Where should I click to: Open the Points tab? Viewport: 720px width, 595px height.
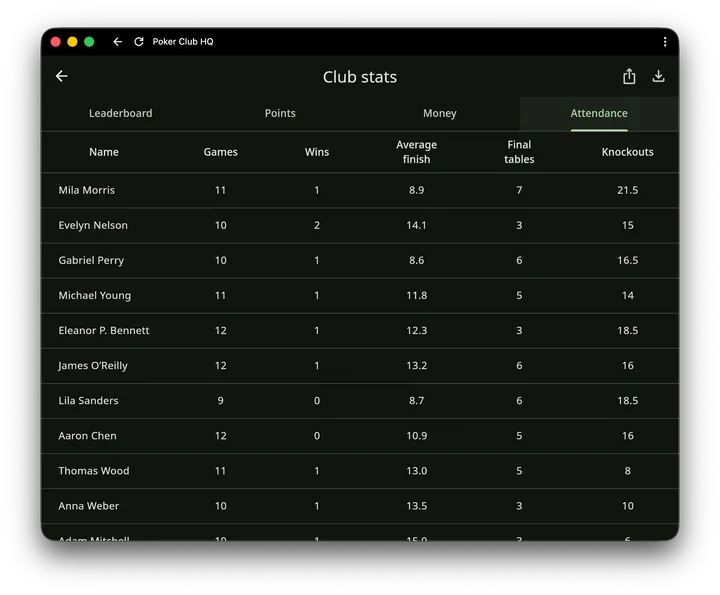click(280, 113)
